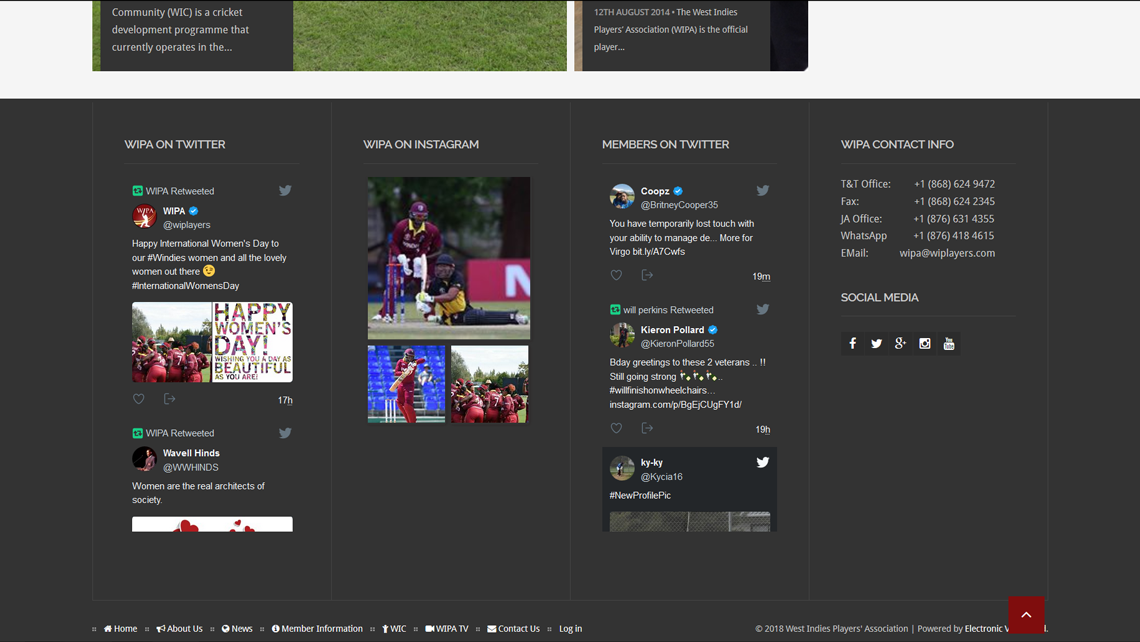Open the Twitter social media icon
1140x642 pixels.
877,344
